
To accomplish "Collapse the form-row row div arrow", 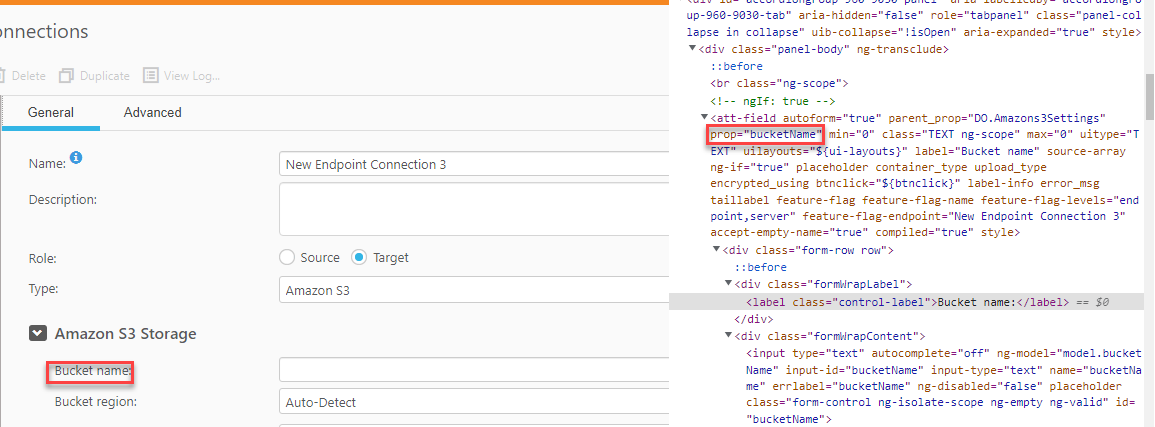I will pyautogui.click(x=716, y=250).
